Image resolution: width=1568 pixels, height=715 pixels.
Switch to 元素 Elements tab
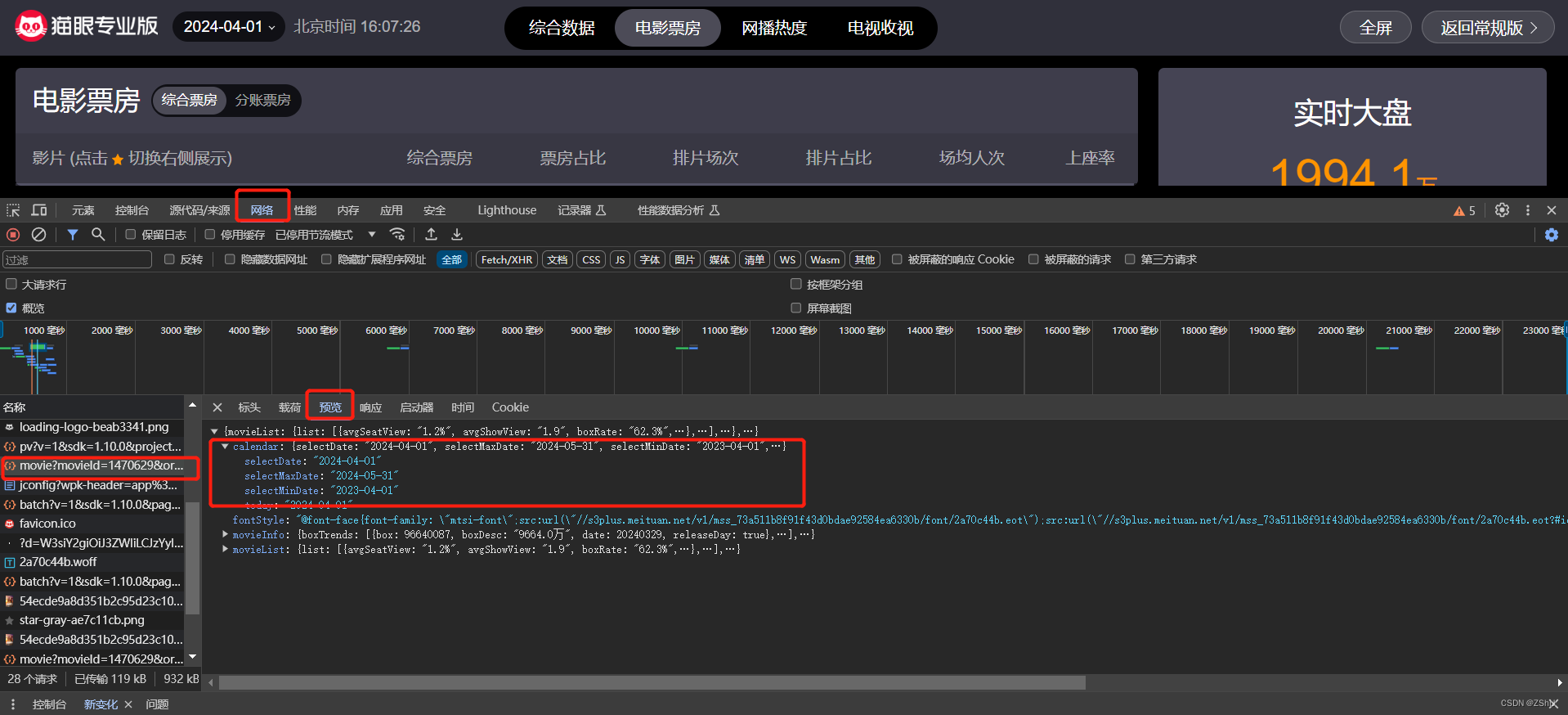tap(83, 210)
